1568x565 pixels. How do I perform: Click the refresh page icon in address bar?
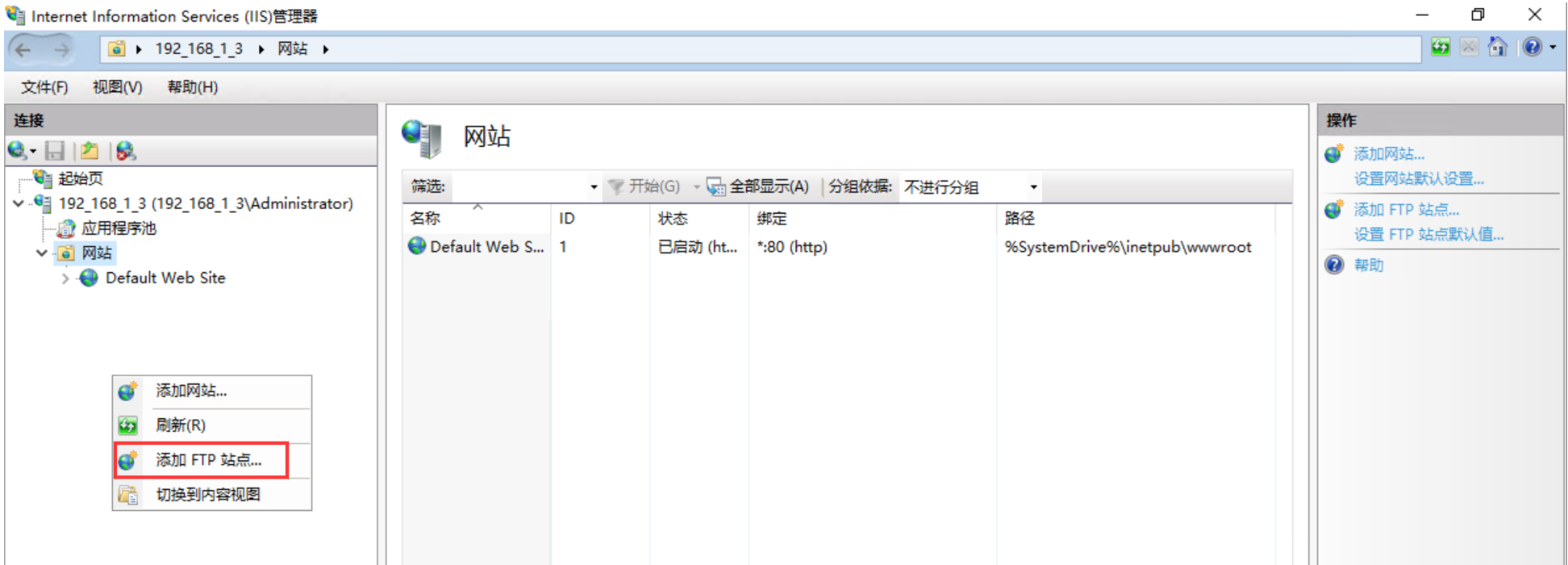(1441, 48)
